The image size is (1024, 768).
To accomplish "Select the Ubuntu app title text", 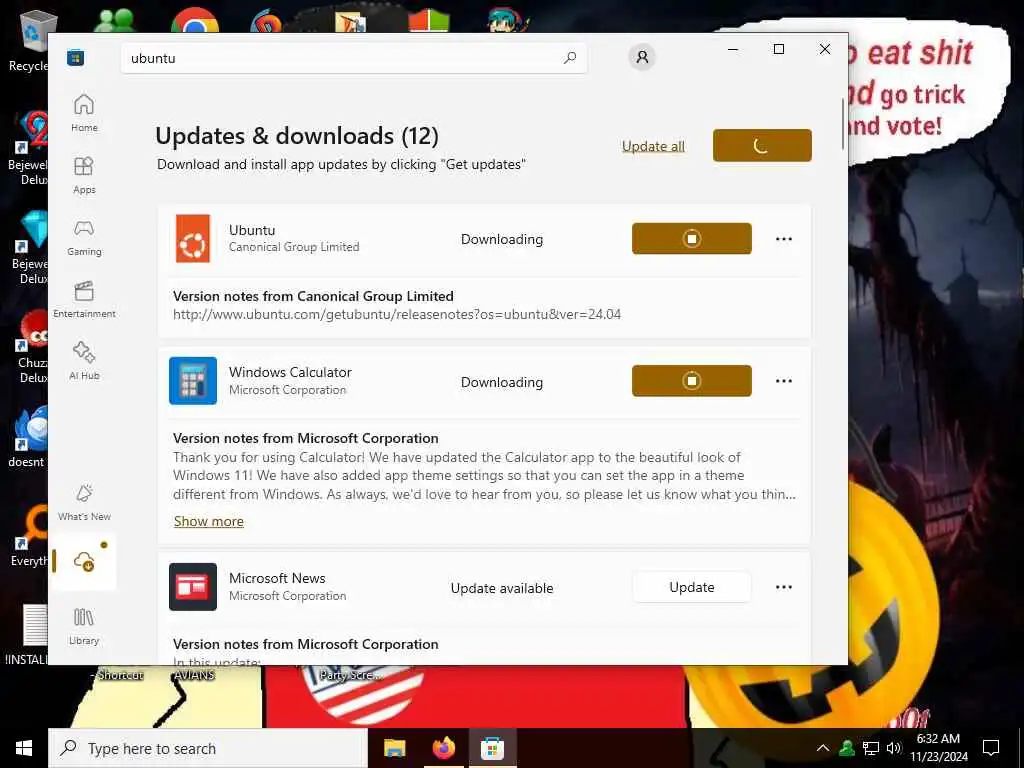I will point(252,230).
